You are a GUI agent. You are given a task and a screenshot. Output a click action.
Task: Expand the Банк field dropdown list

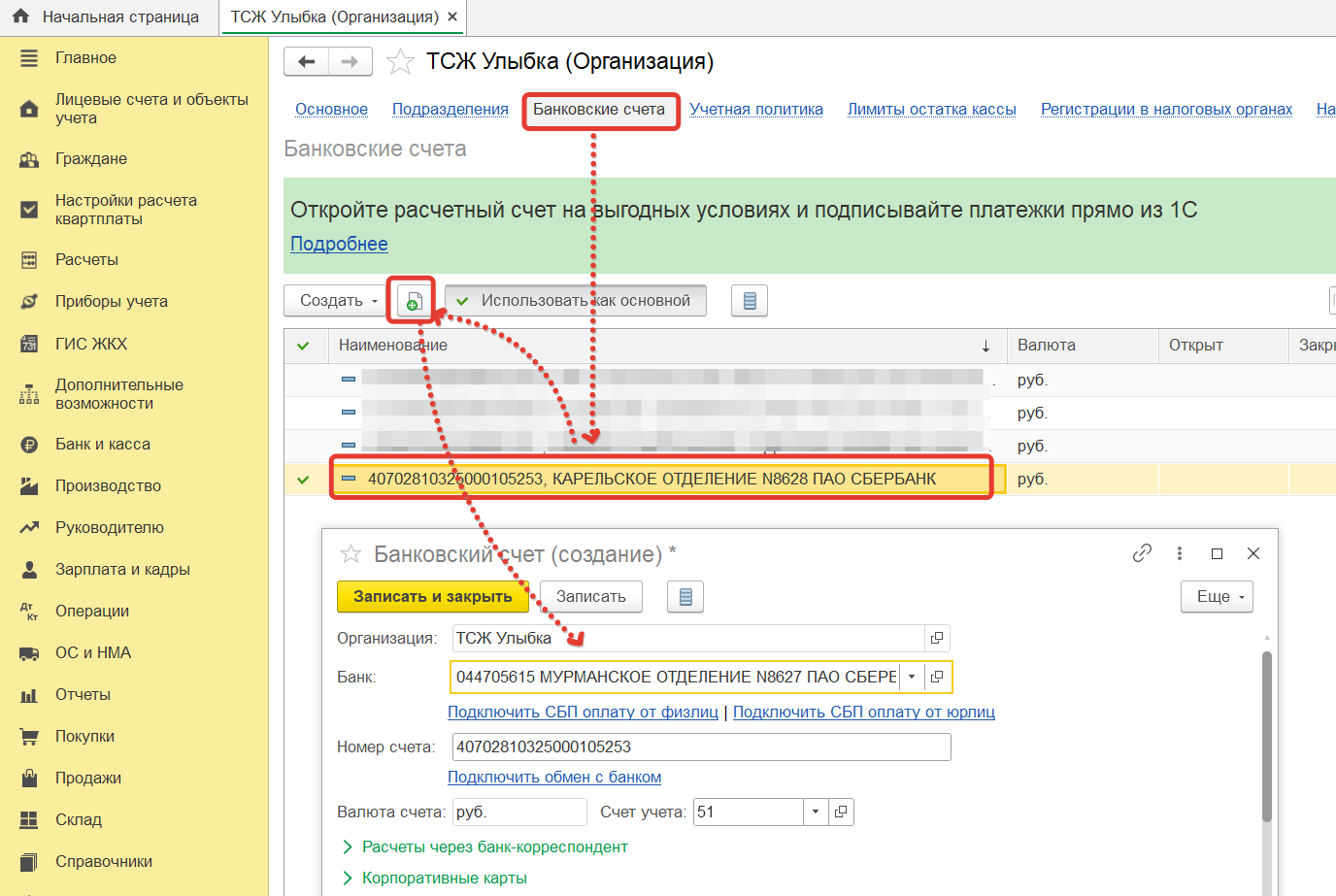[912, 677]
